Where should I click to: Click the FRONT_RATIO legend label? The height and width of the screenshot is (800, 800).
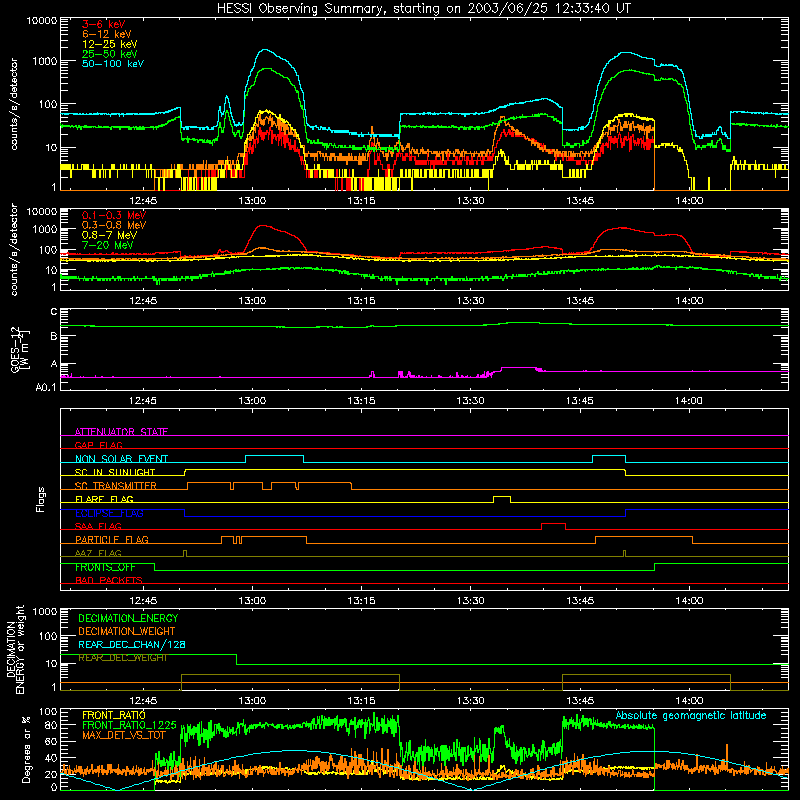(x=113, y=715)
